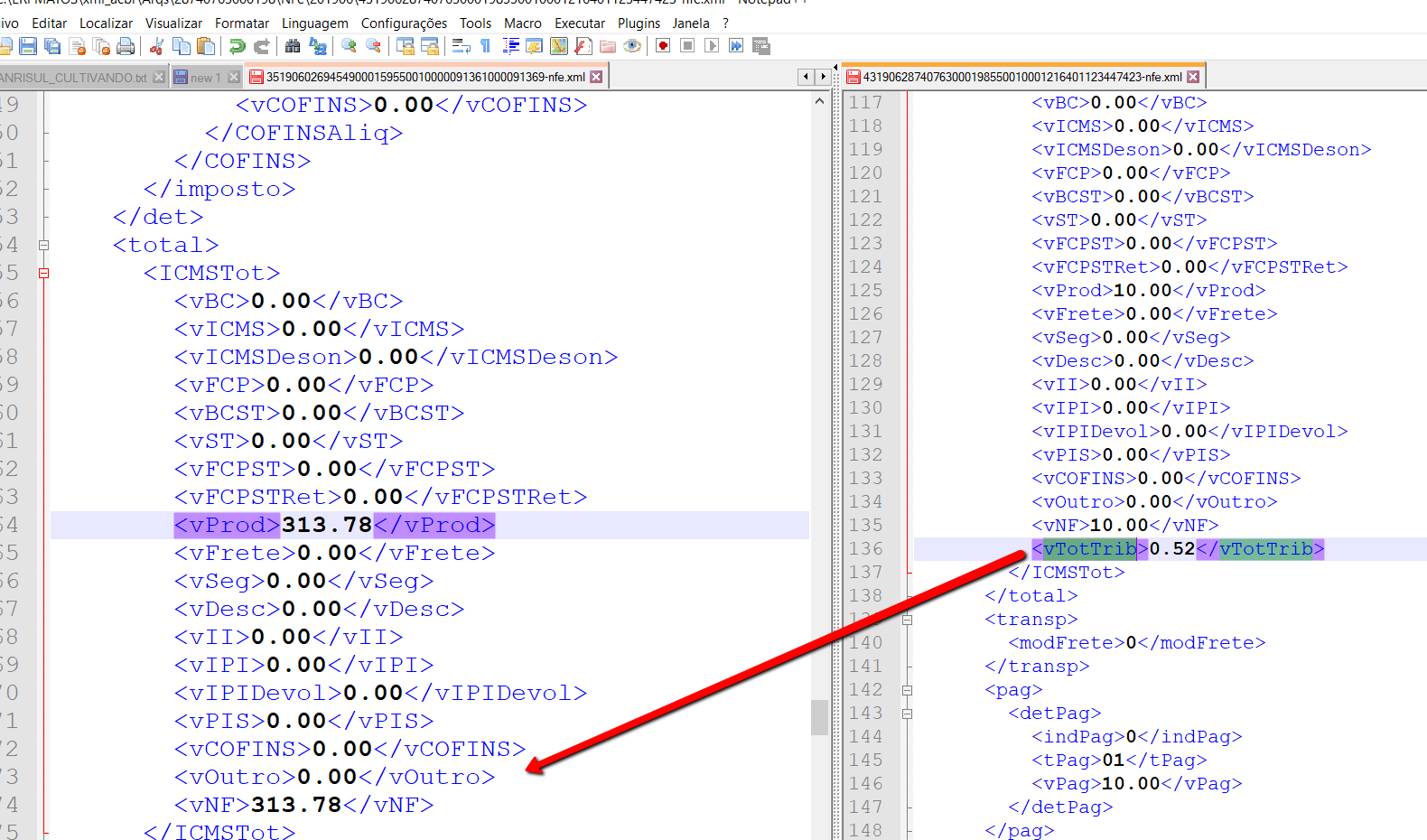The image size is (1427, 840).
Task: Open the Macro menu
Action: [523, 23]
